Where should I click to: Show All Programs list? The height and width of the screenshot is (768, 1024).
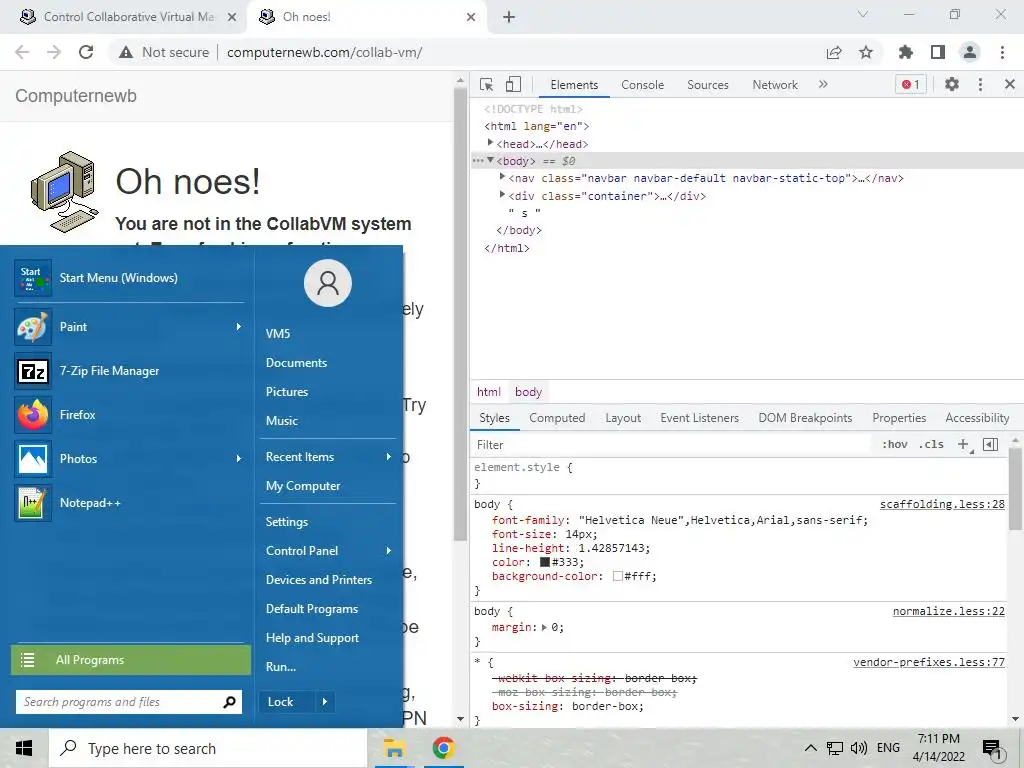[131, 660]
